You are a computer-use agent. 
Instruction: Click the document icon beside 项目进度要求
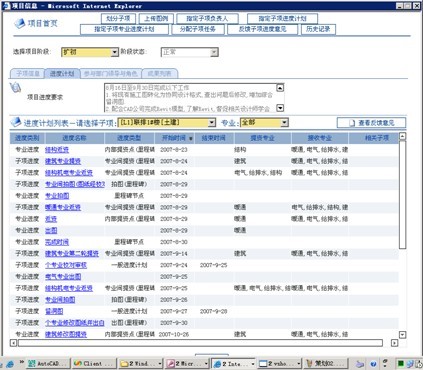tap(15, 87)
